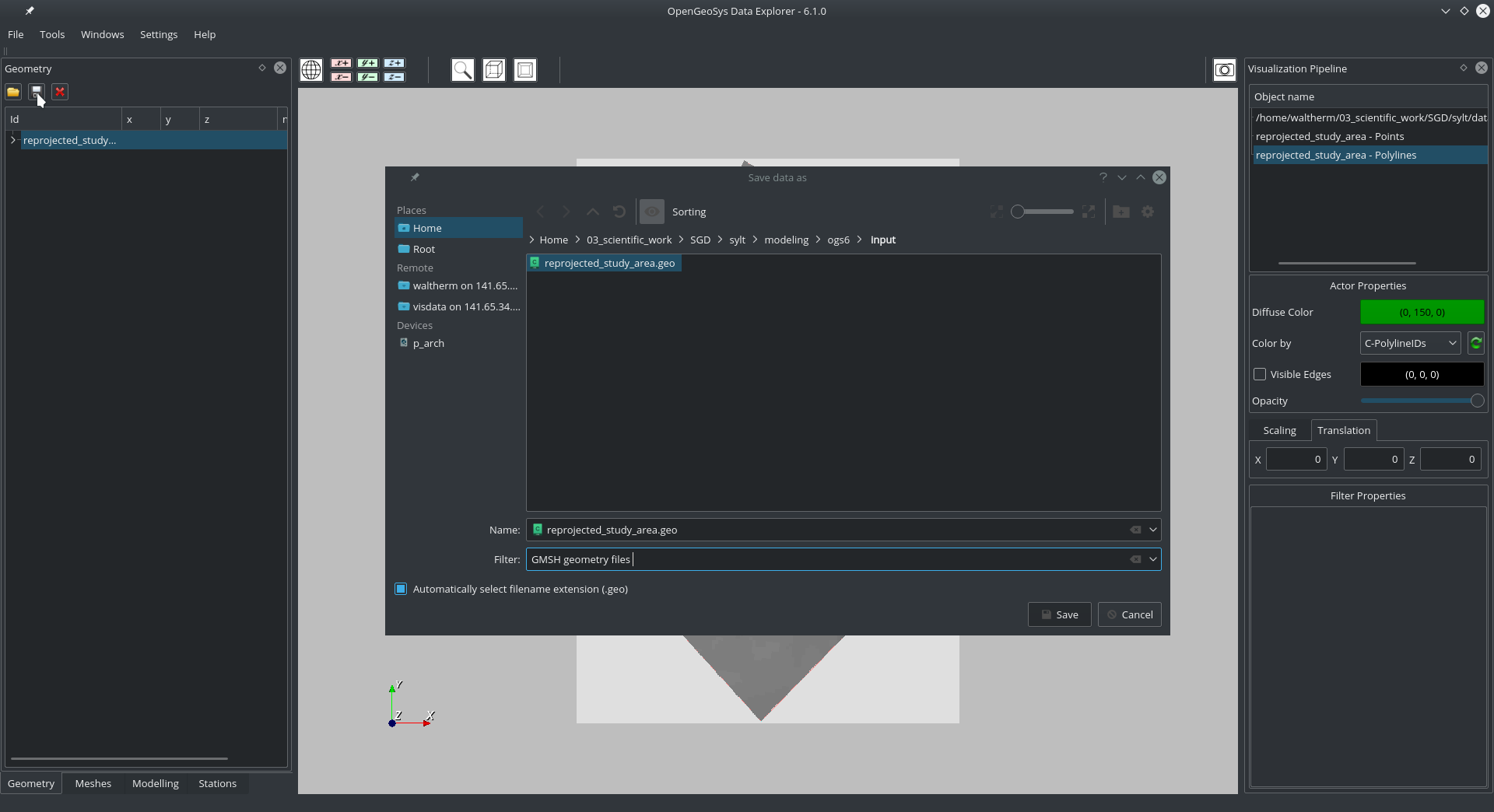
Task: Expand the reprojected_study tree item
Action: point(13,141)
